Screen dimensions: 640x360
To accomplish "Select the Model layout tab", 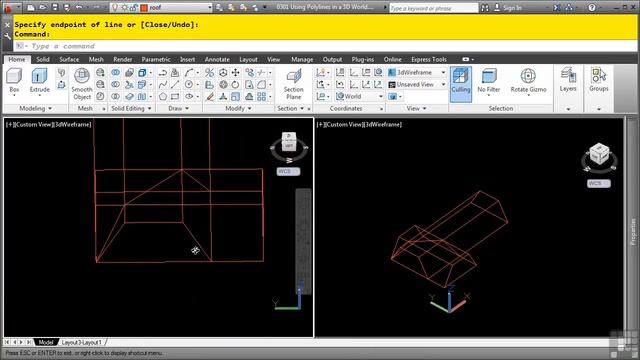I will click(x=46, y=342).
